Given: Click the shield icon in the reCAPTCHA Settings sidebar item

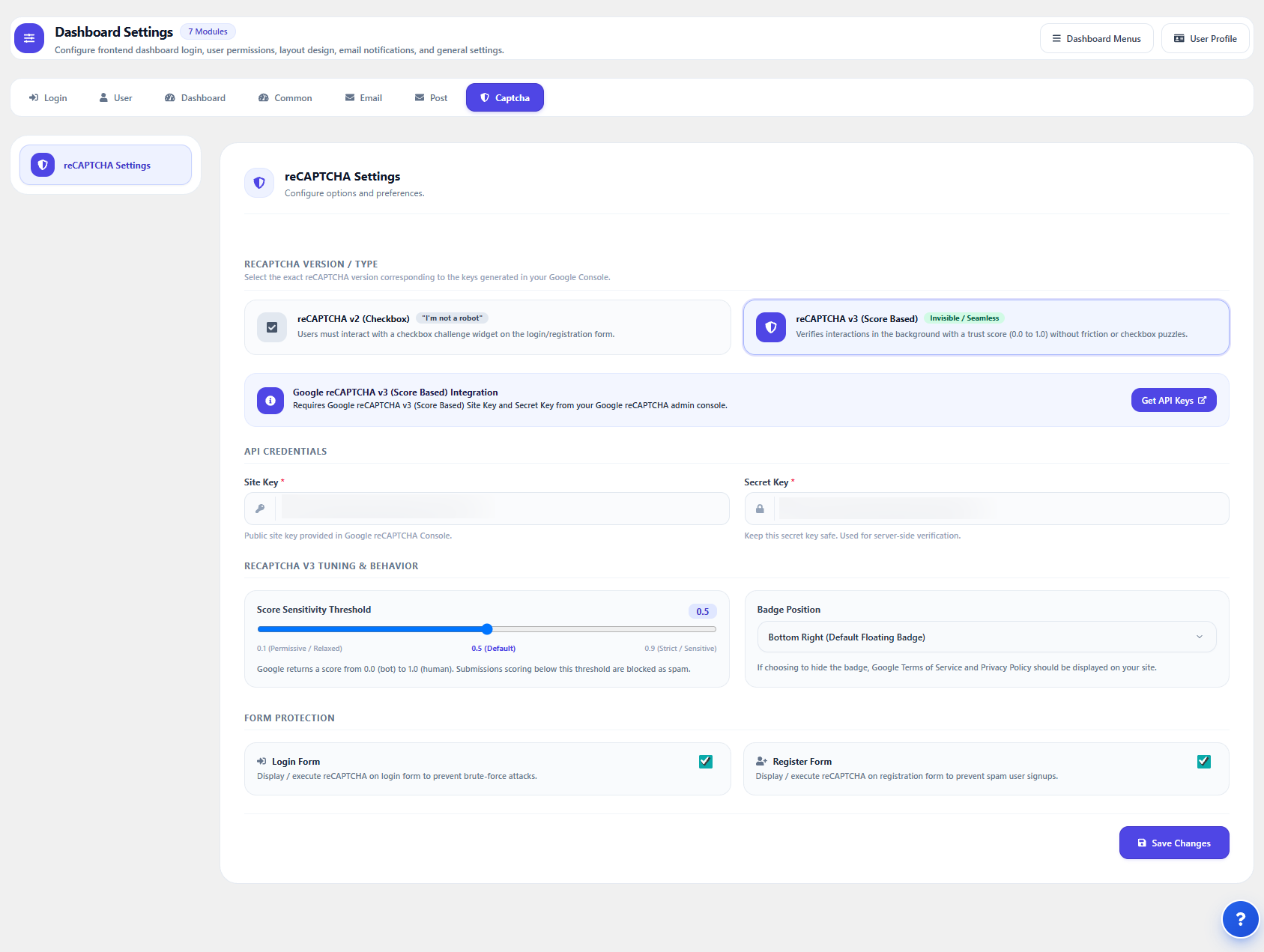Looking at the screenshot, I should pos(43,165).
